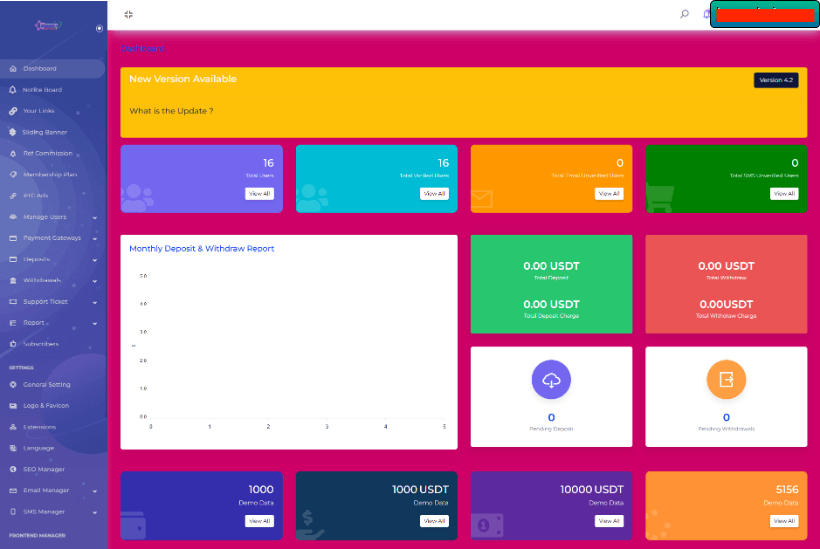Expand the Email Manager submenu
This screenshot has height=549, width=820.
click(95, 491)
